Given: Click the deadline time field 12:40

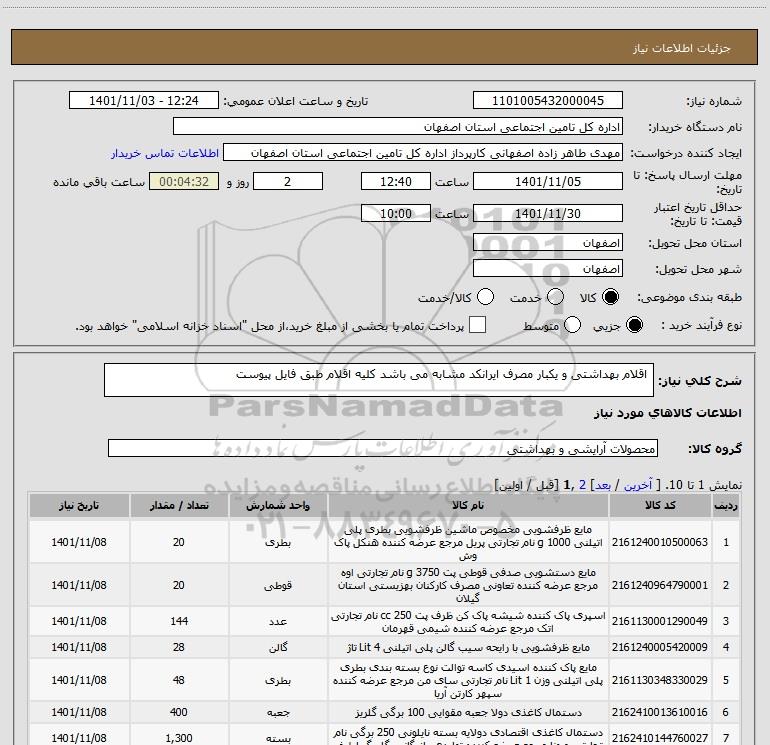Looking at the screenshot, I should click(x=396, y=181).
